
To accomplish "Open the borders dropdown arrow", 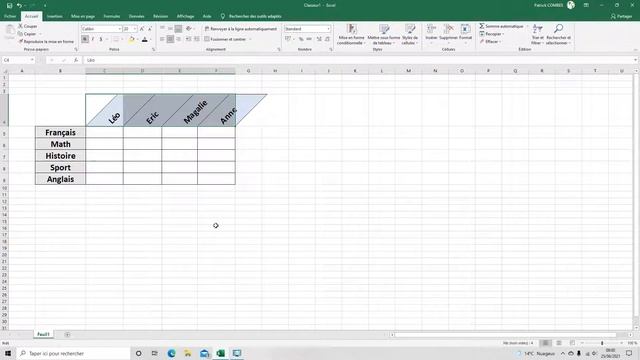I will (122, 40).
